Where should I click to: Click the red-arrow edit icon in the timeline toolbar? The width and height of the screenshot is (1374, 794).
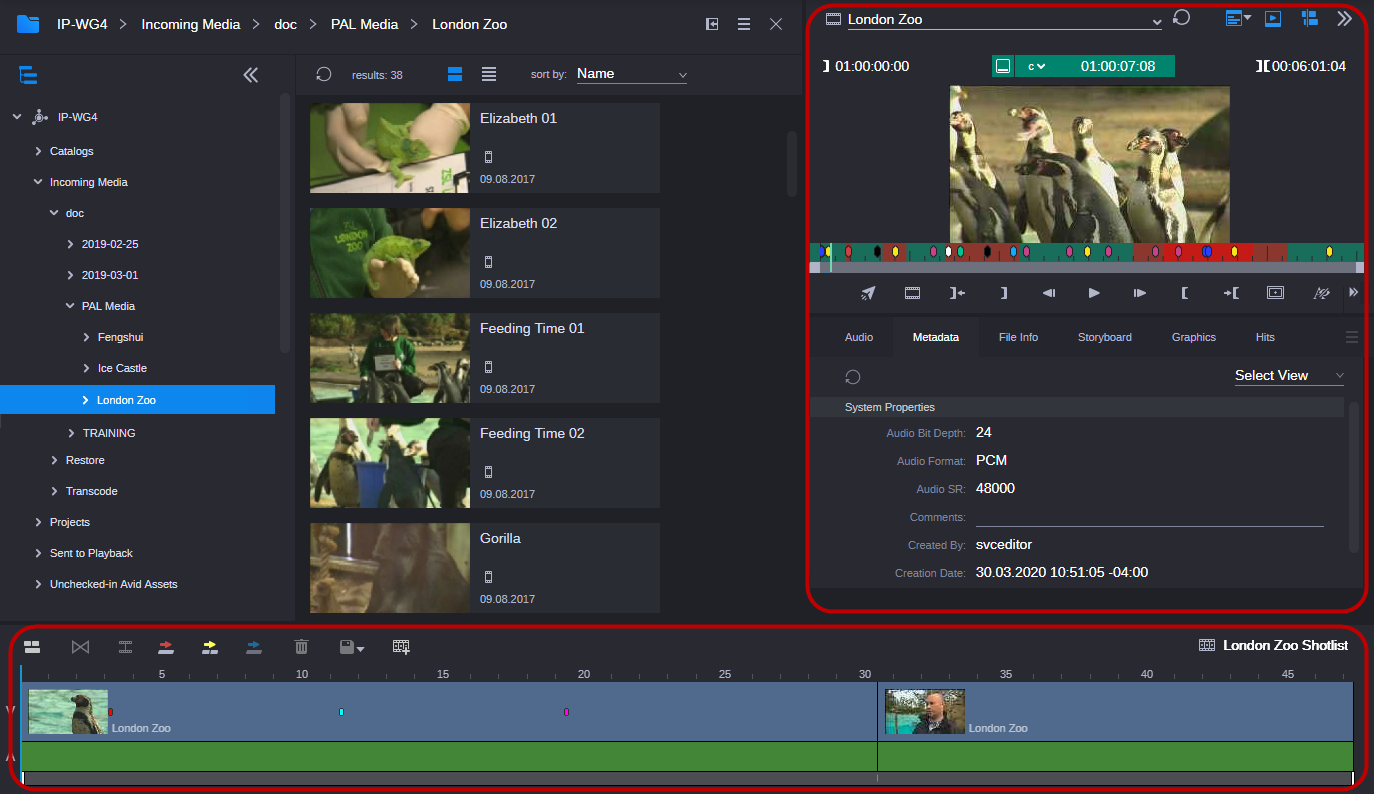point(167,647)
